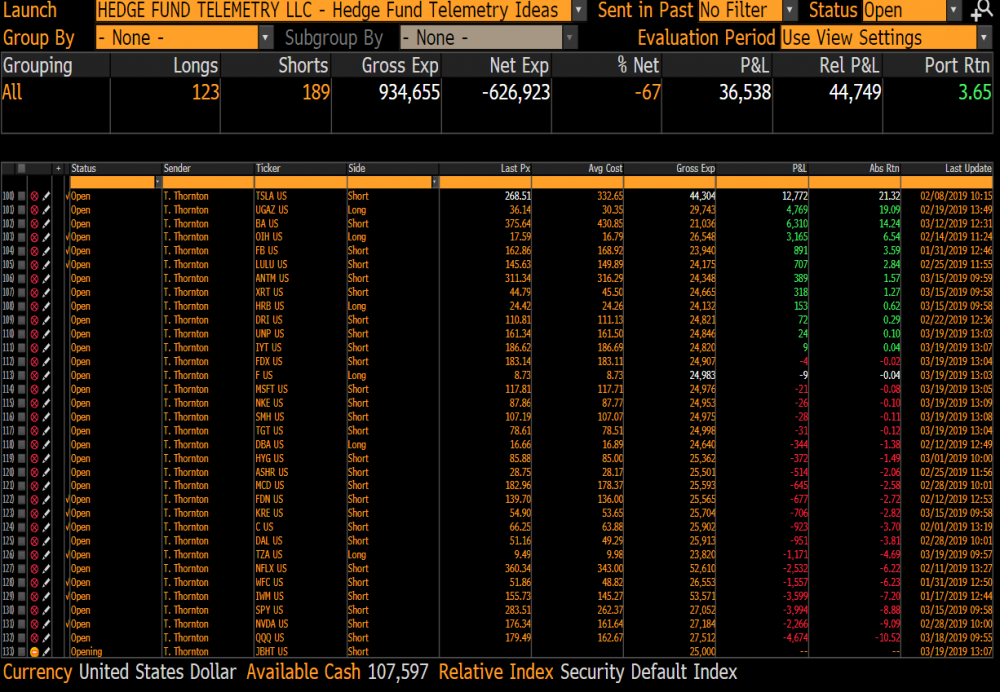Screen dimensions: 1000x692
Task: Click the Available Cash value 107,597
Action: pyautogui.click(x=397, y=672)
